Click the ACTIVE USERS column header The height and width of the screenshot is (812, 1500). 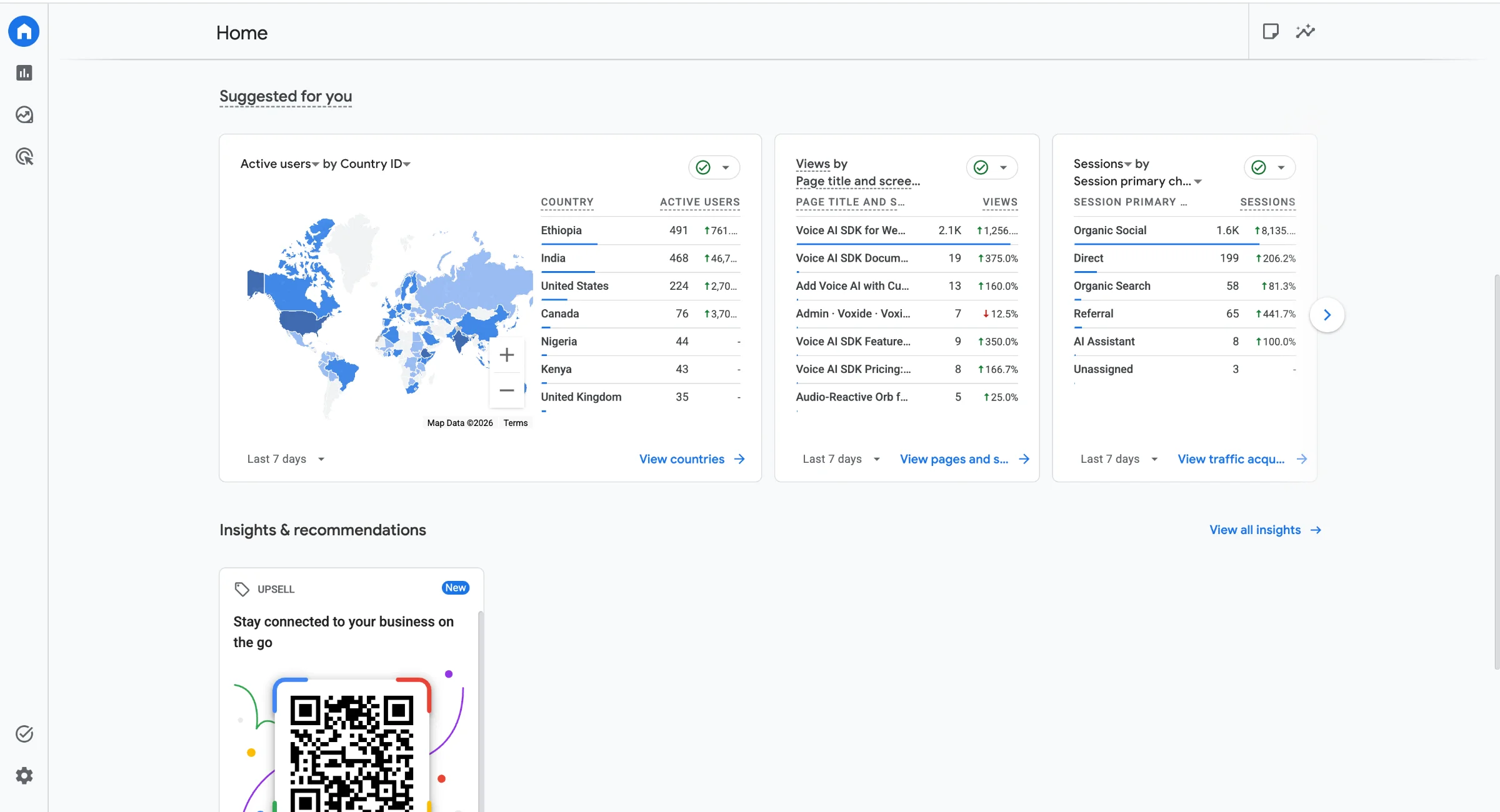(x=700, y=202)
